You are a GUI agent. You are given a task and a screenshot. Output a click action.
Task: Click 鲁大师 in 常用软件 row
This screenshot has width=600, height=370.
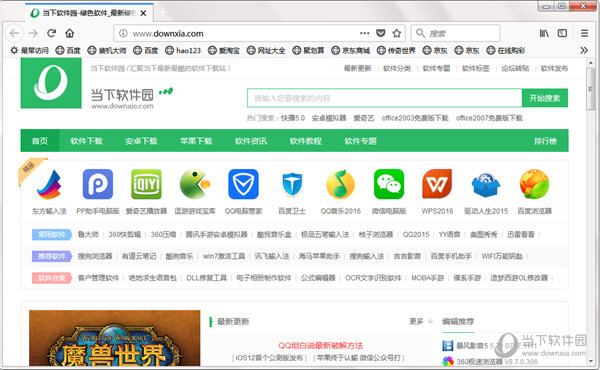coord(88,234)
